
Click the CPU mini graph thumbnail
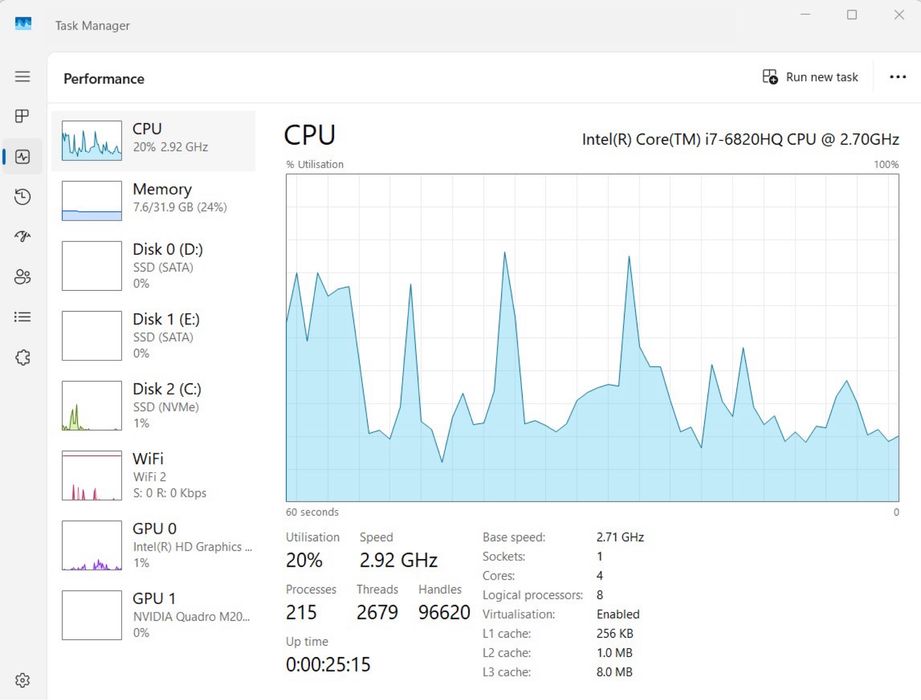pos(92,140)
